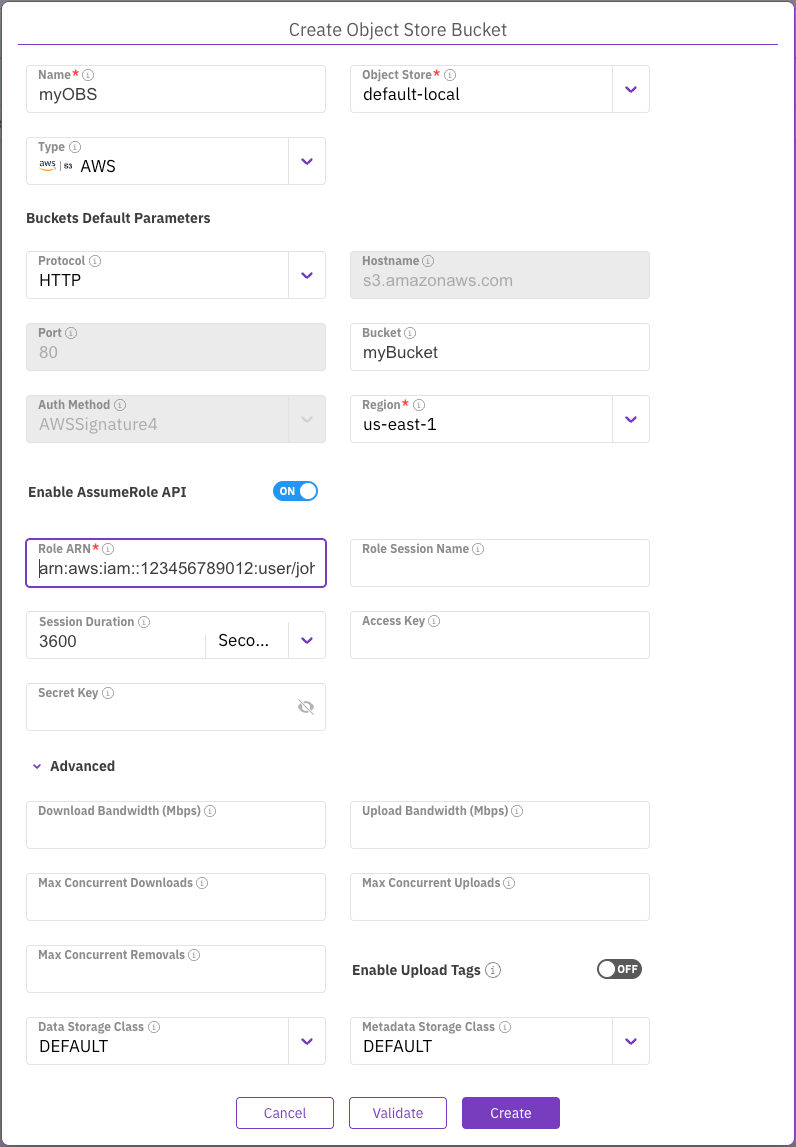The width and height of the screenshot is (796, 1147).
Task: Click the Role ARN info icon
Action: pos(108,549)
